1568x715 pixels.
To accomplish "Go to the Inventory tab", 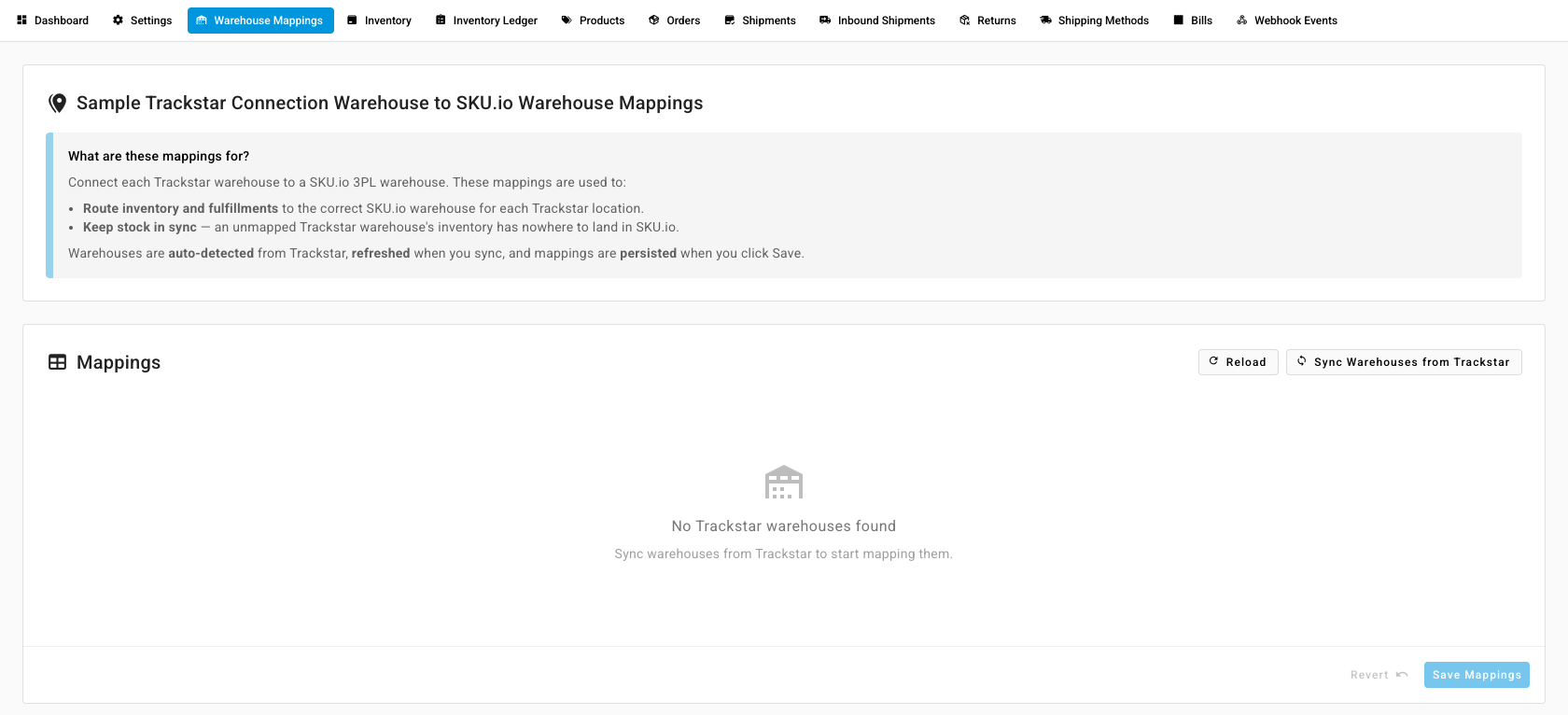I will [379, 21].
